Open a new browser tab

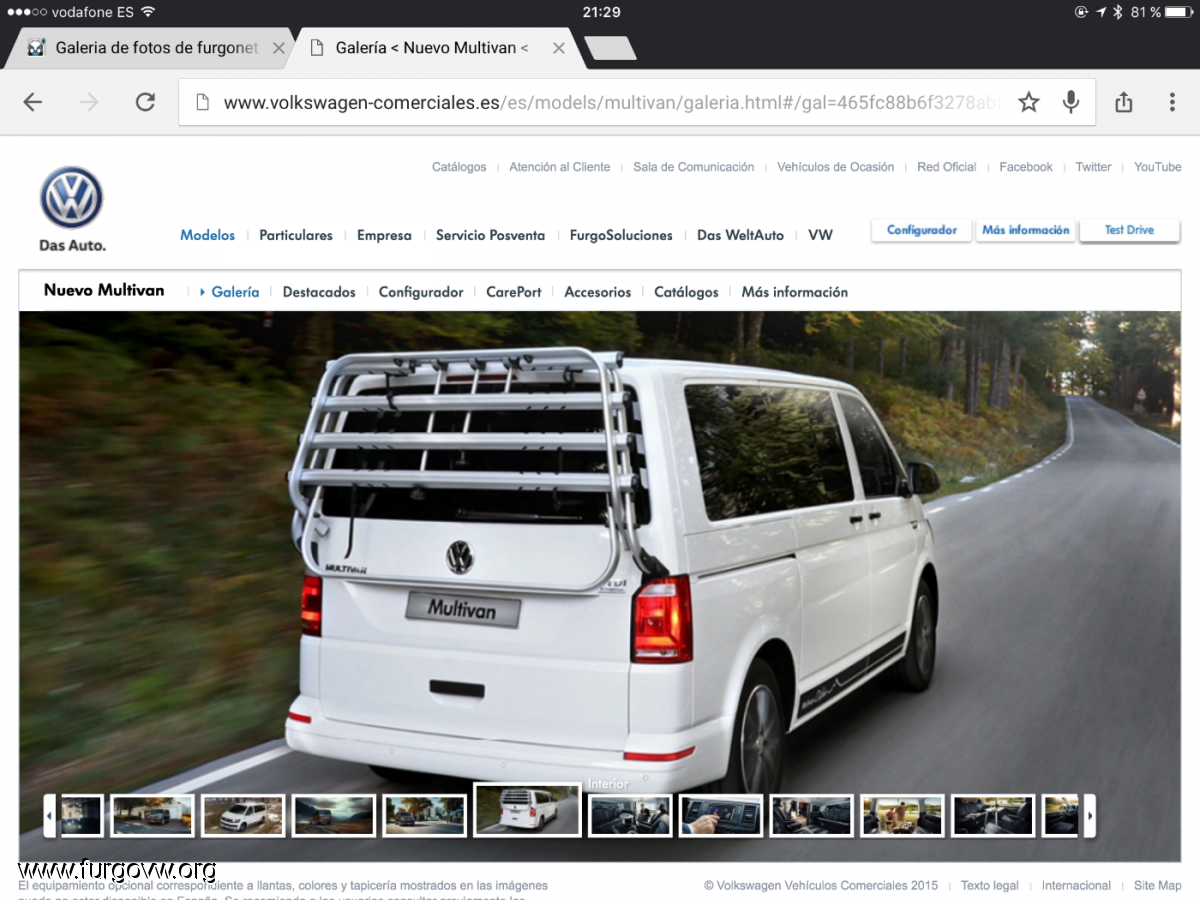click(609, 48)
